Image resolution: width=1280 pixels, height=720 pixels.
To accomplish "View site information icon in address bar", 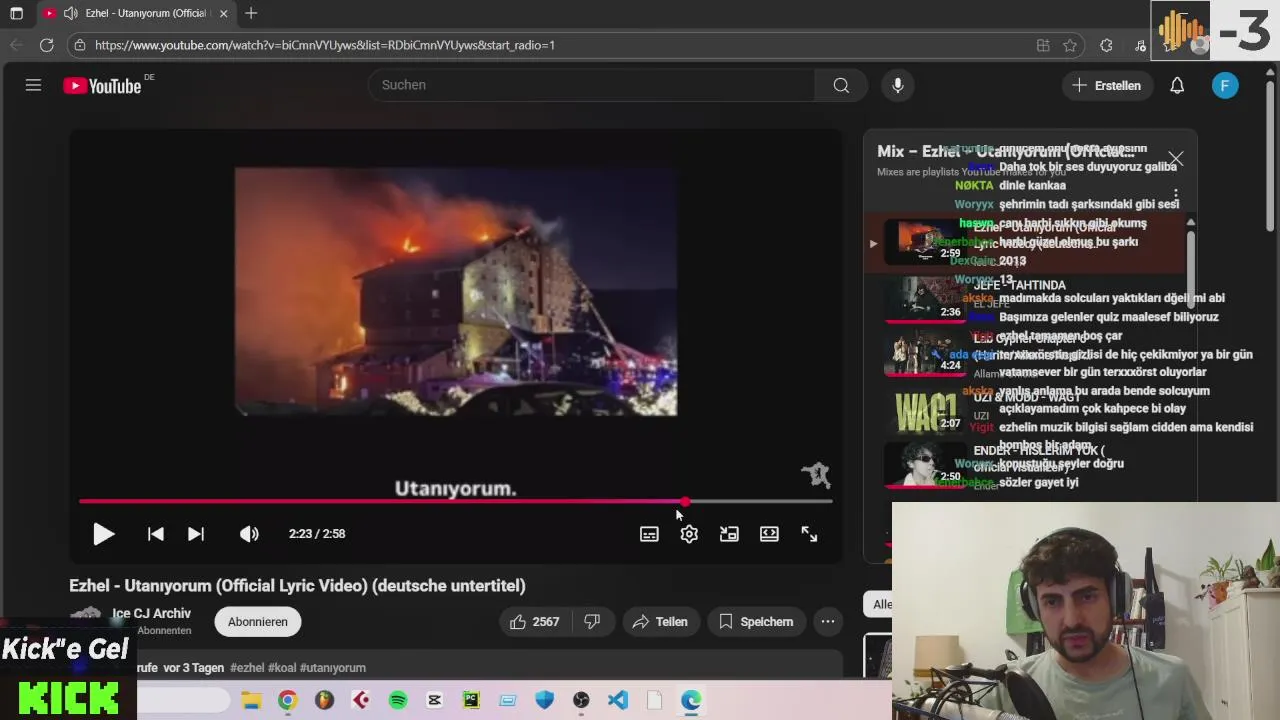I will 80,45.
